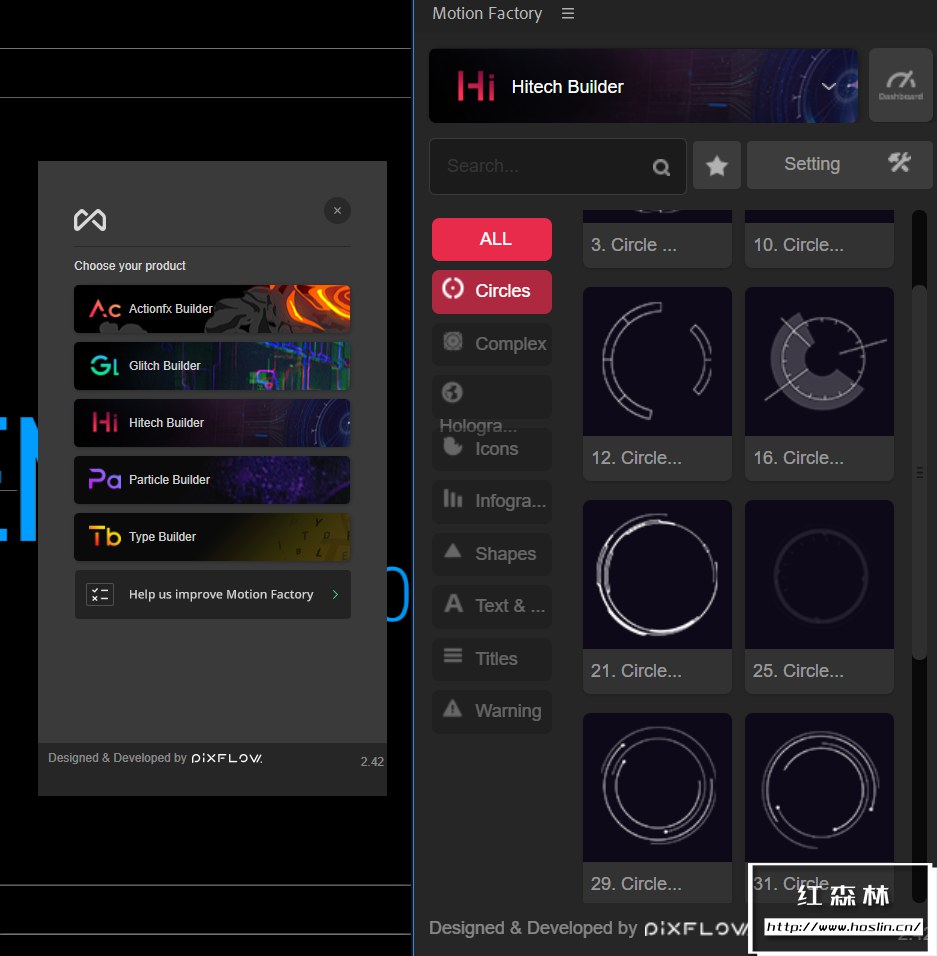This screenshot has width=937, height=956.
Task: Select the Complex category
Action: pos(492,344)
